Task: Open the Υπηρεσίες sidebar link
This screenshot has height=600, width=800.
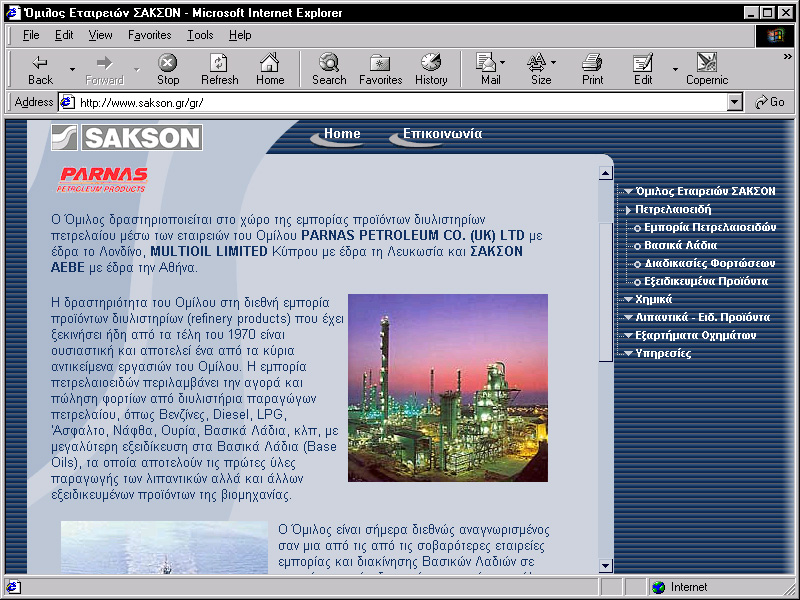Action: 663,353
